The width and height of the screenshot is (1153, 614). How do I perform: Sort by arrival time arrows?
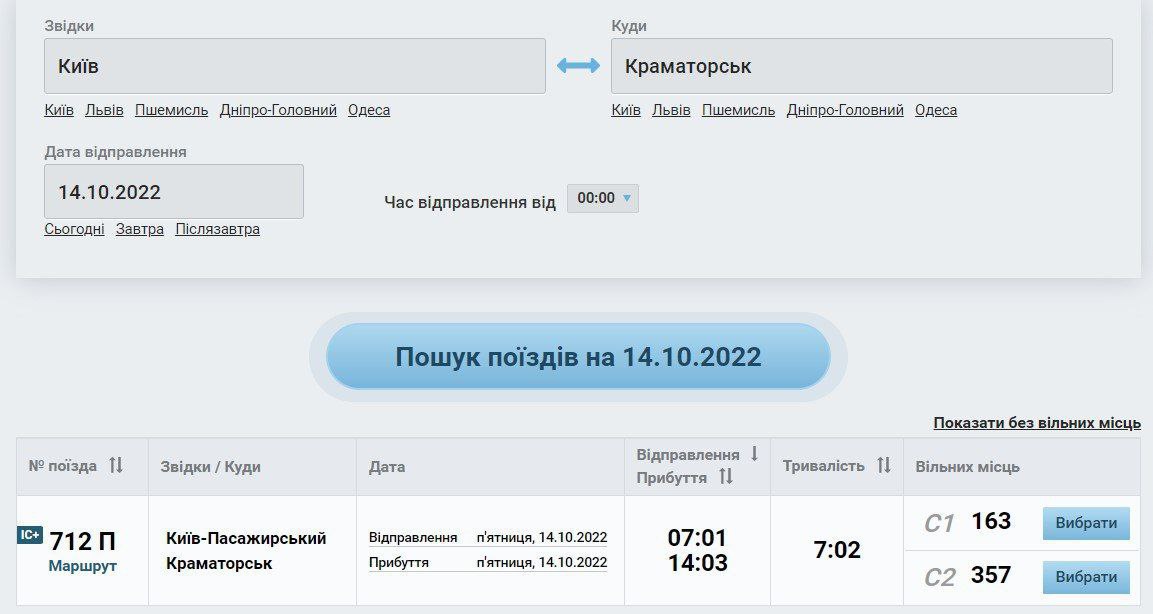coord(726,478)
